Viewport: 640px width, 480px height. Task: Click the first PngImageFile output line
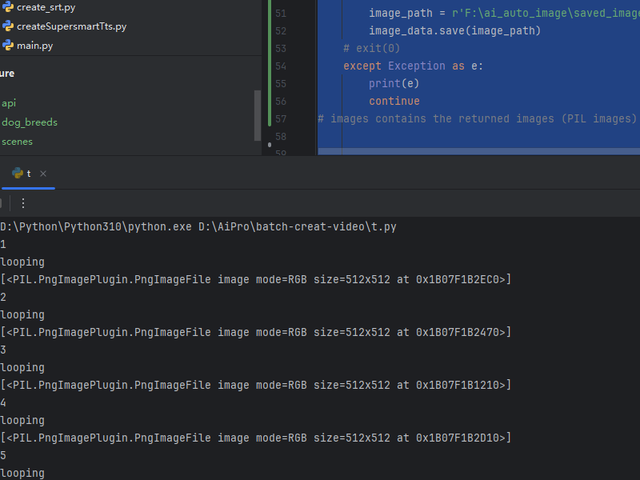(255, 279)
